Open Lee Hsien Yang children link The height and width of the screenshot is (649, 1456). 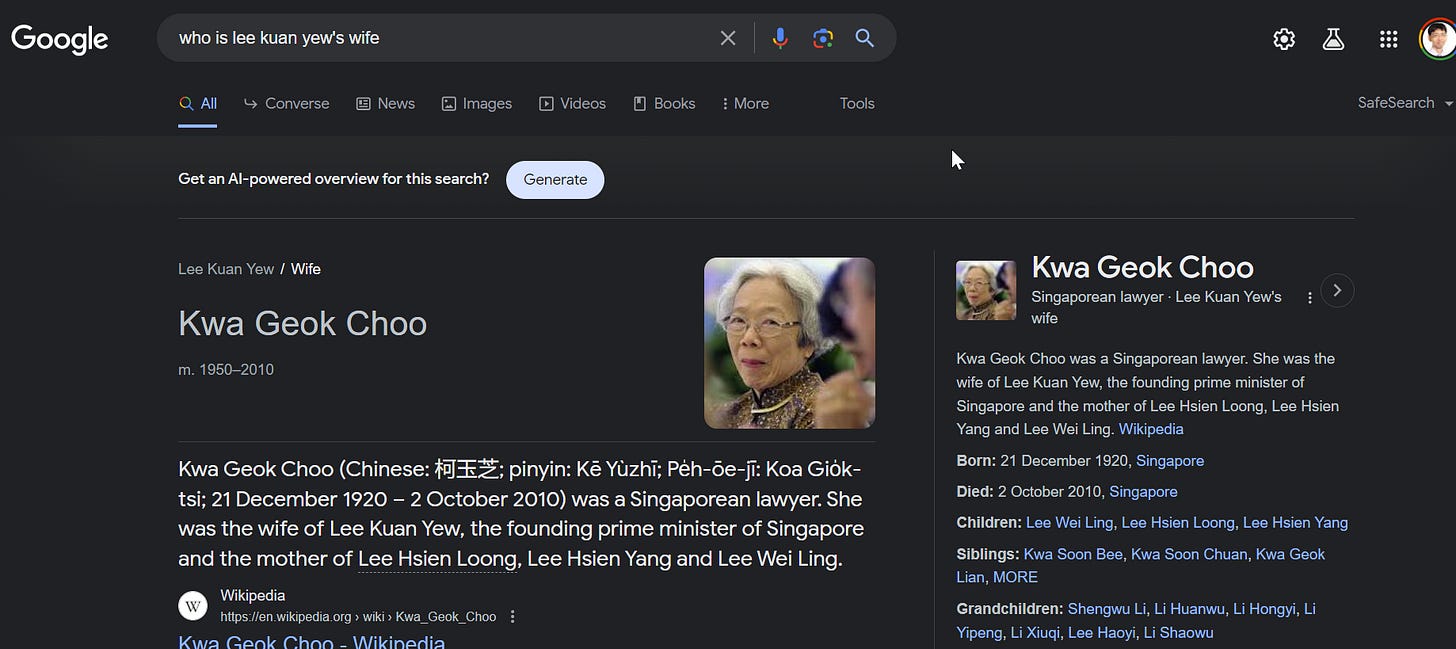[x=1295, y=523]
